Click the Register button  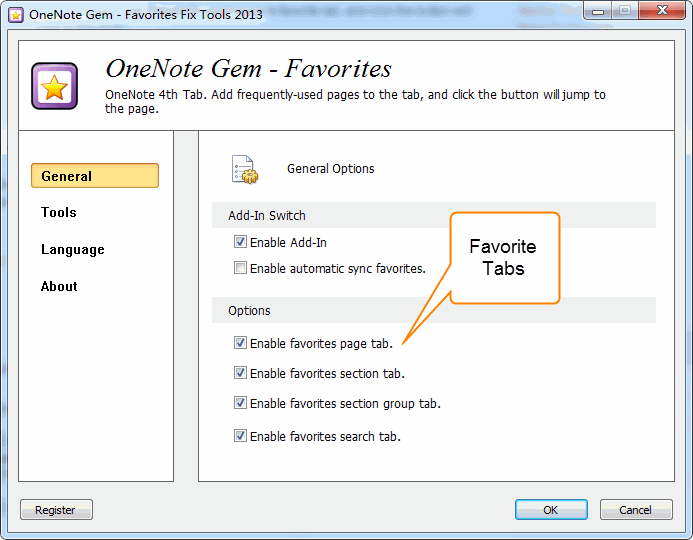(x=56, y=510)
